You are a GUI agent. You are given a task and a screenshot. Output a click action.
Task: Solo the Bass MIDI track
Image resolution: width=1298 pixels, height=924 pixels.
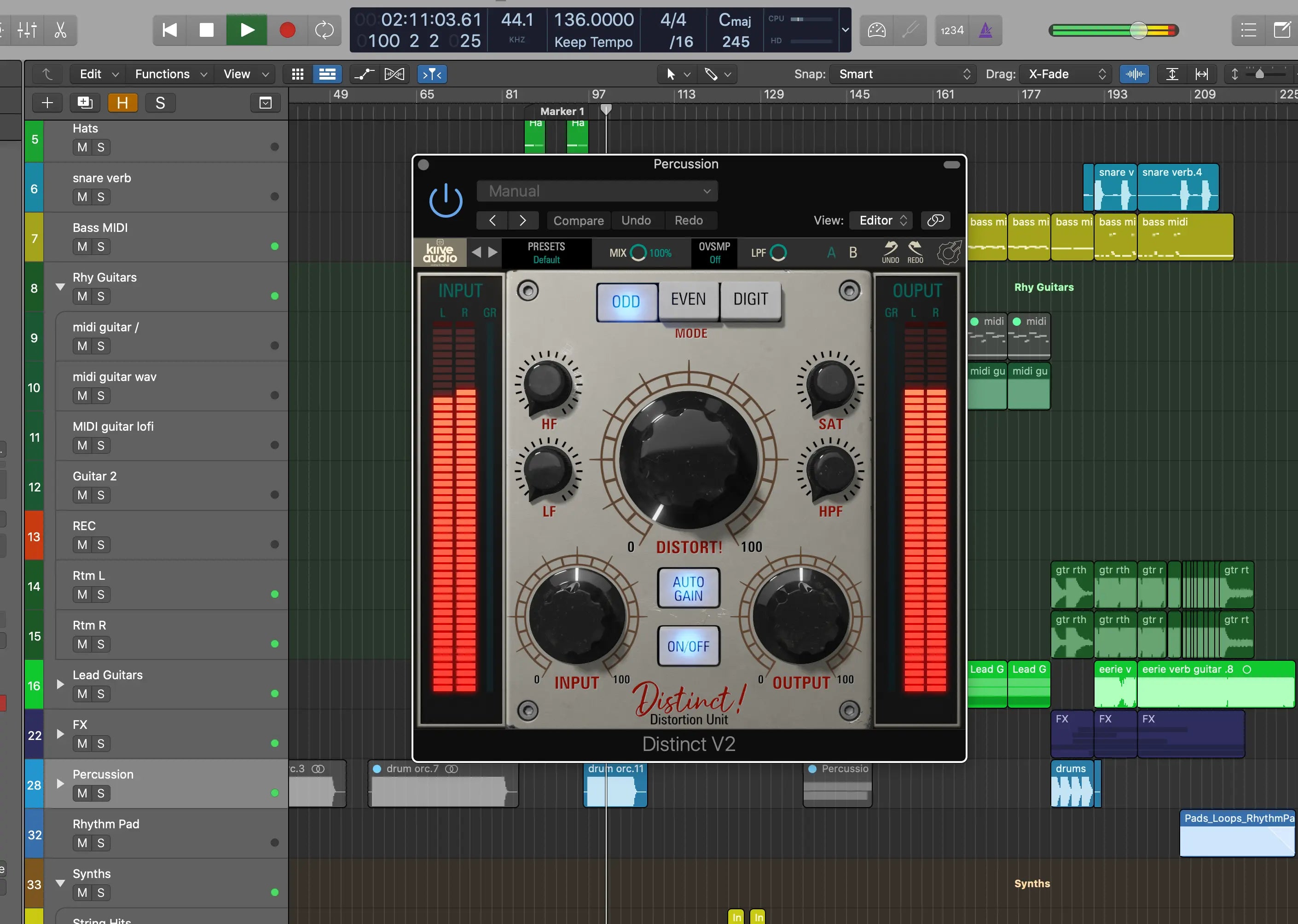tap(101, 247)
